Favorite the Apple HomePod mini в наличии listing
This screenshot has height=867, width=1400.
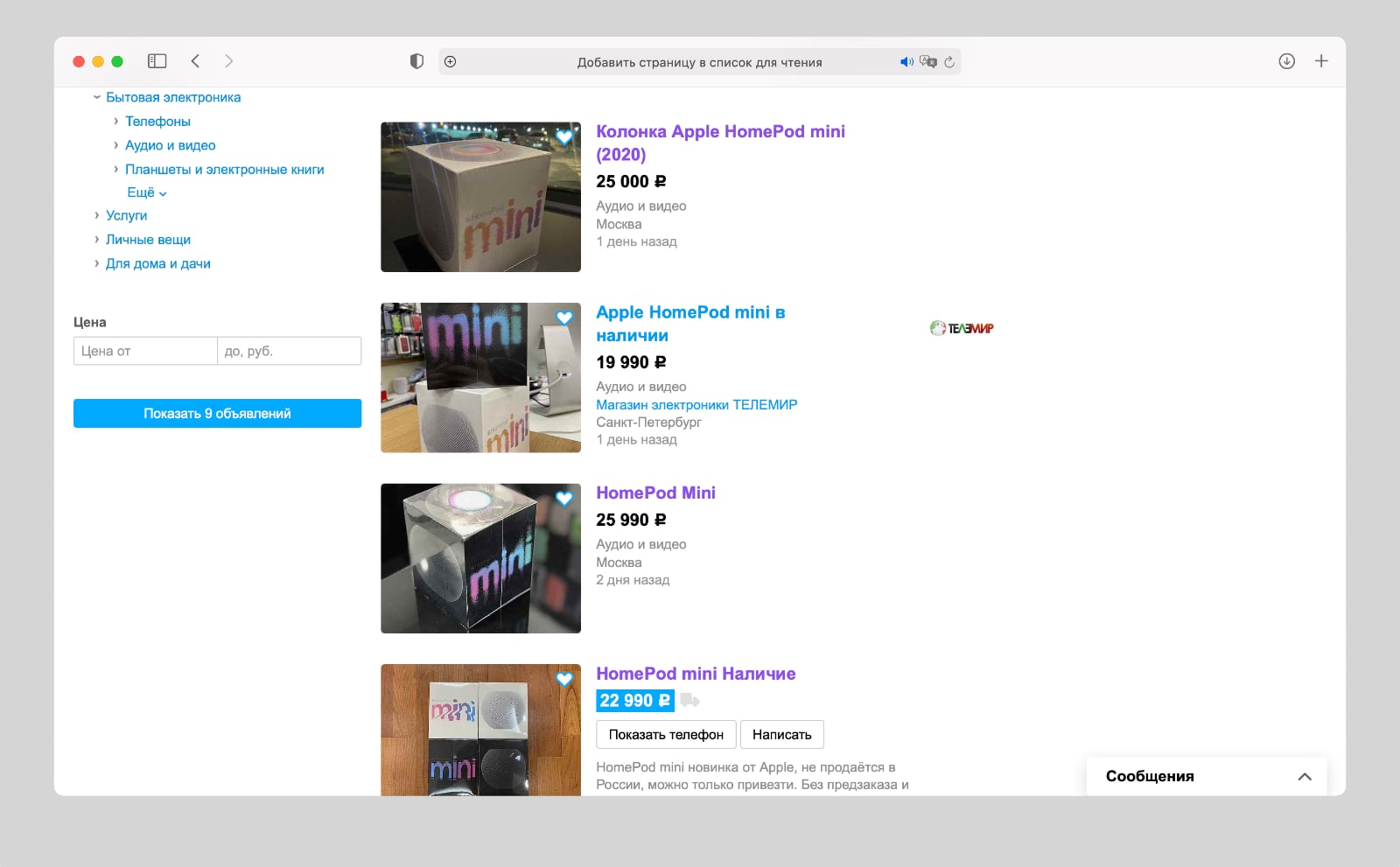tap(564, 318)
